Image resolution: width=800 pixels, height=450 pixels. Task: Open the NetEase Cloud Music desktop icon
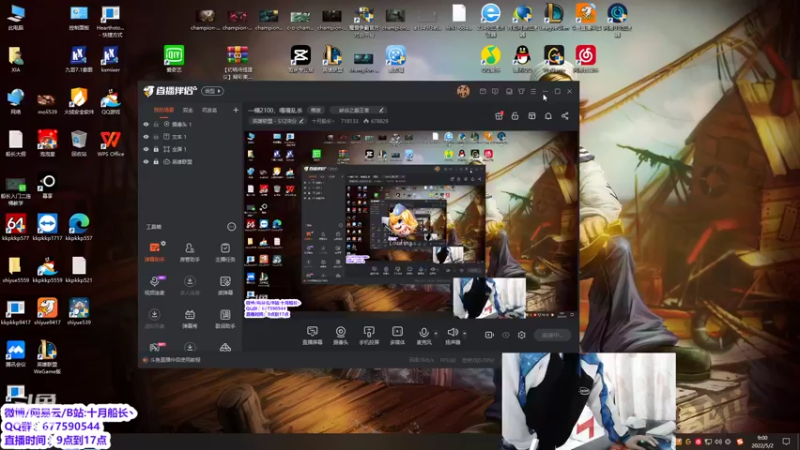[x=585, y=59]
